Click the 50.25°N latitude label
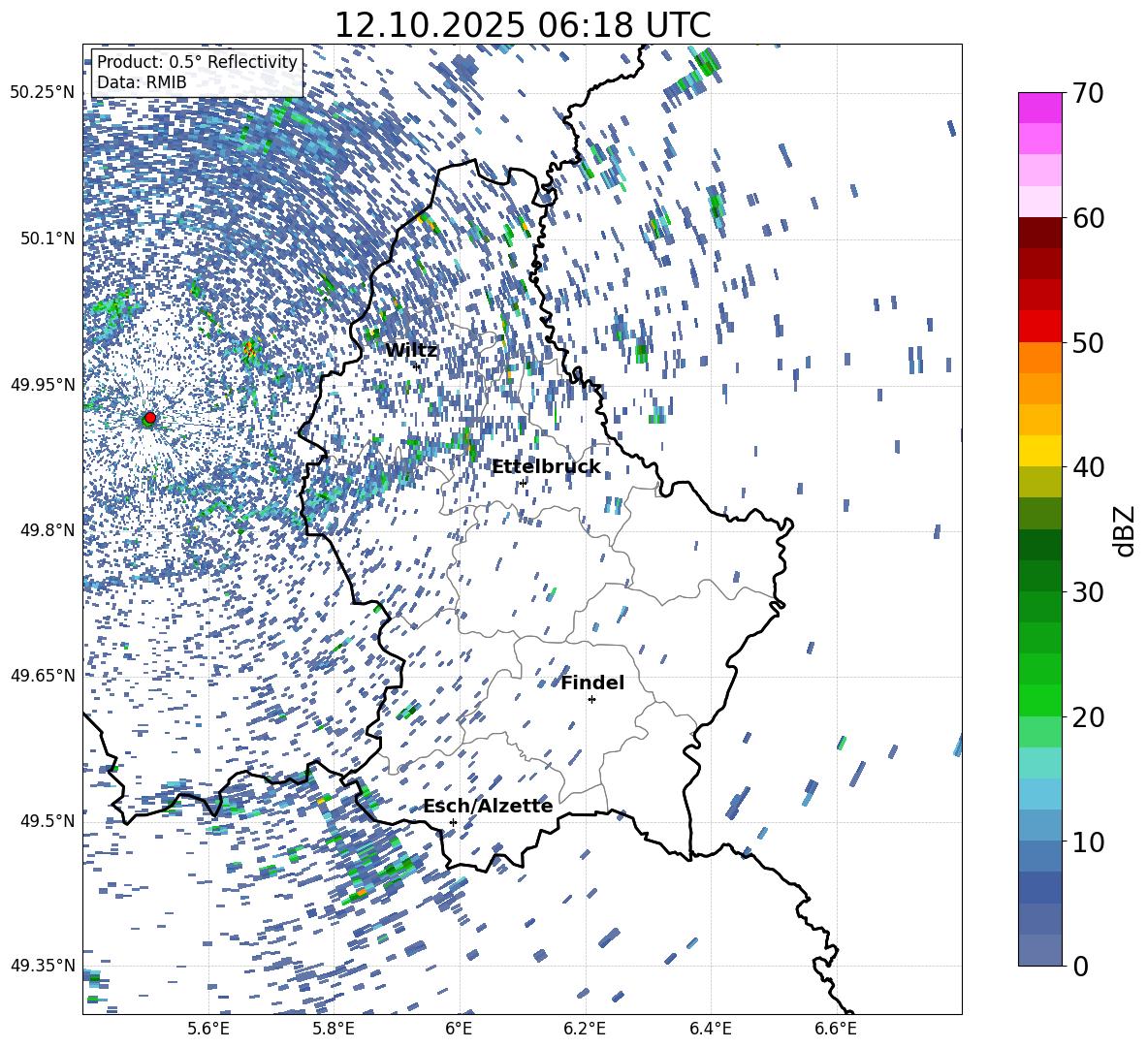This screenshot has width=1148, height=1048. [x=43, y=93]
